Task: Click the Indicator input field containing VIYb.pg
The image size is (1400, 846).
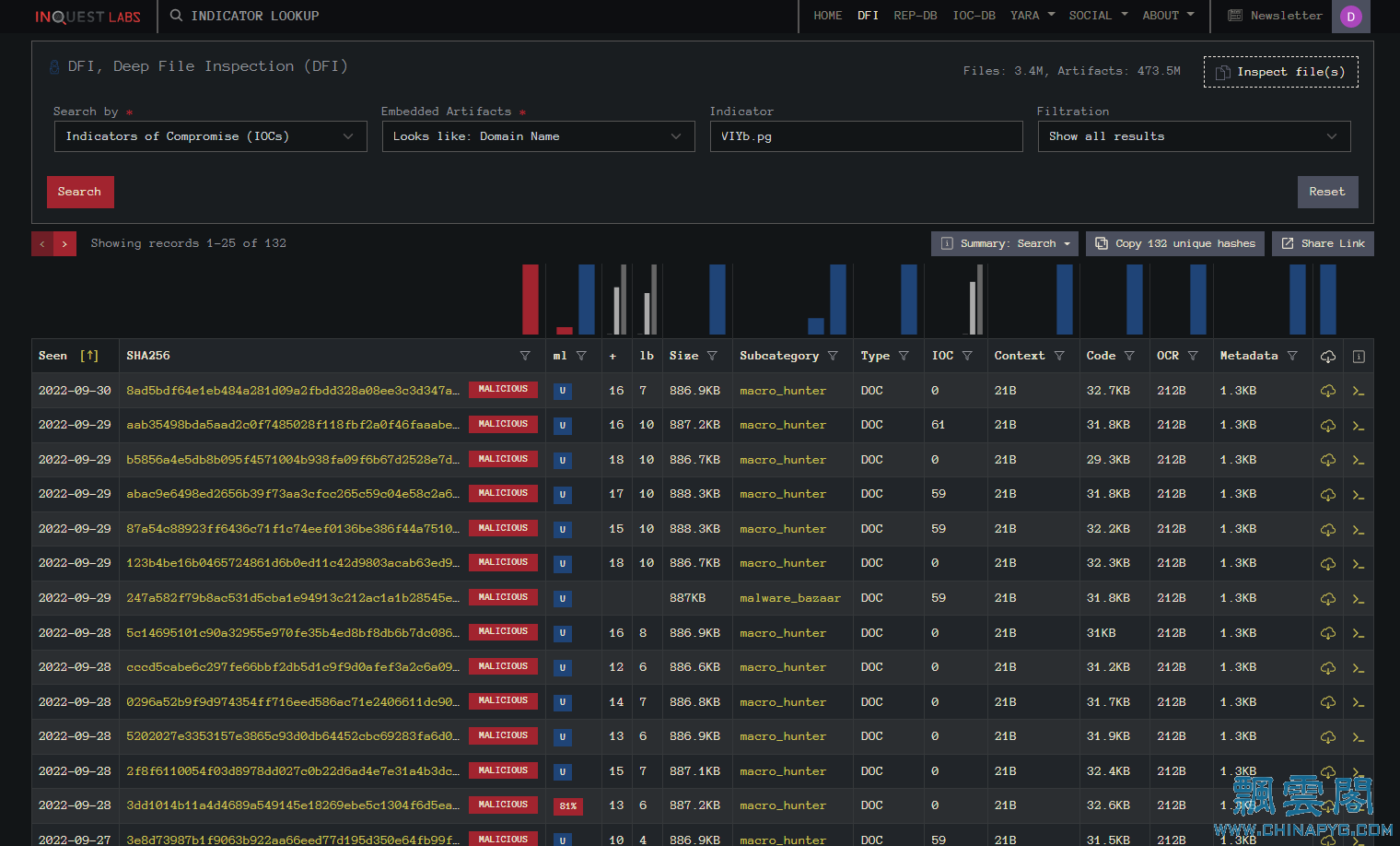Action: [x=867, y=136]
